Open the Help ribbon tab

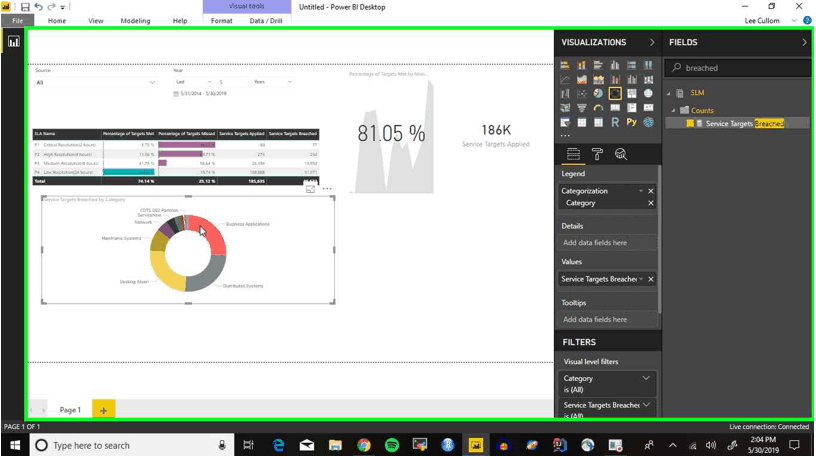[180, 21]
